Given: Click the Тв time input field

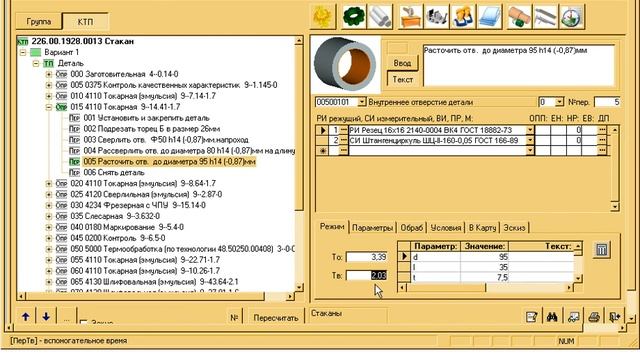Looking at the screenshot, I should coord(367,276).
